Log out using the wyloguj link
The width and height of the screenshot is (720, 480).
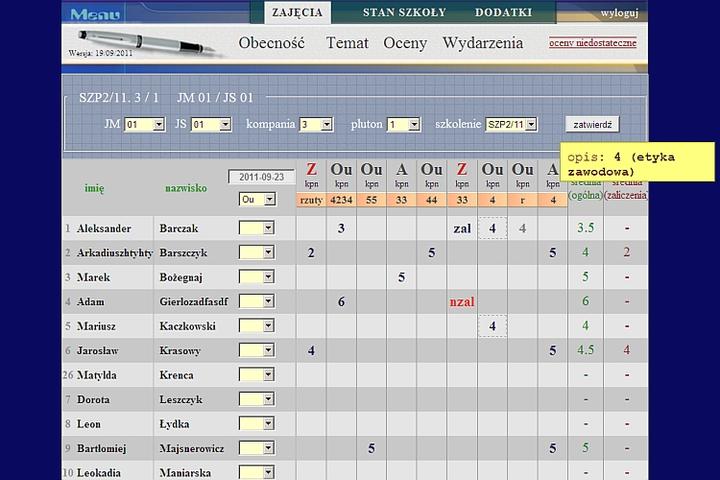[x=619, y=13]
